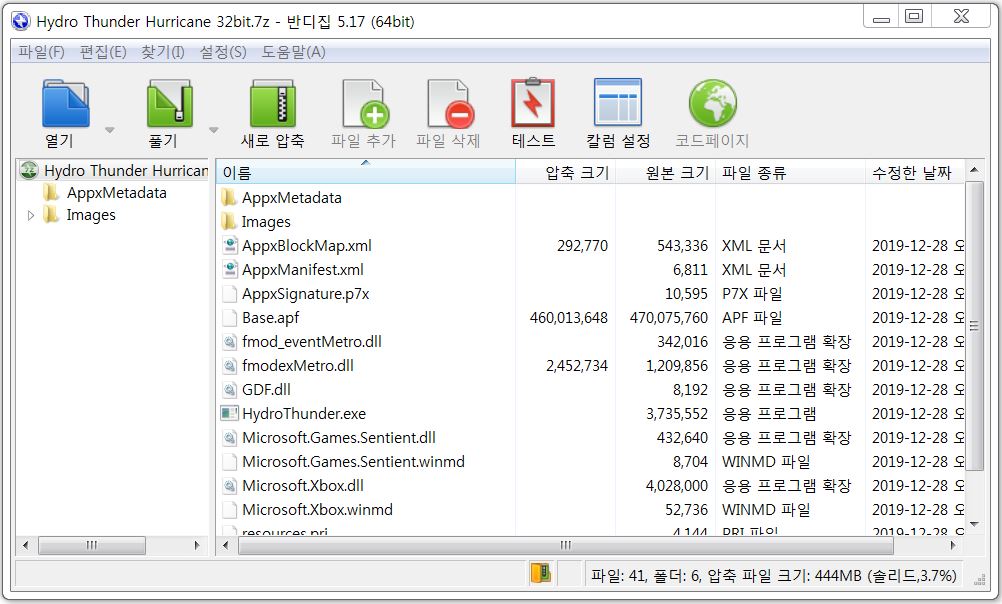Sort by the 수정한 날짜 column header
This screenshot has width=1002, height=604.
coord(914,173)
